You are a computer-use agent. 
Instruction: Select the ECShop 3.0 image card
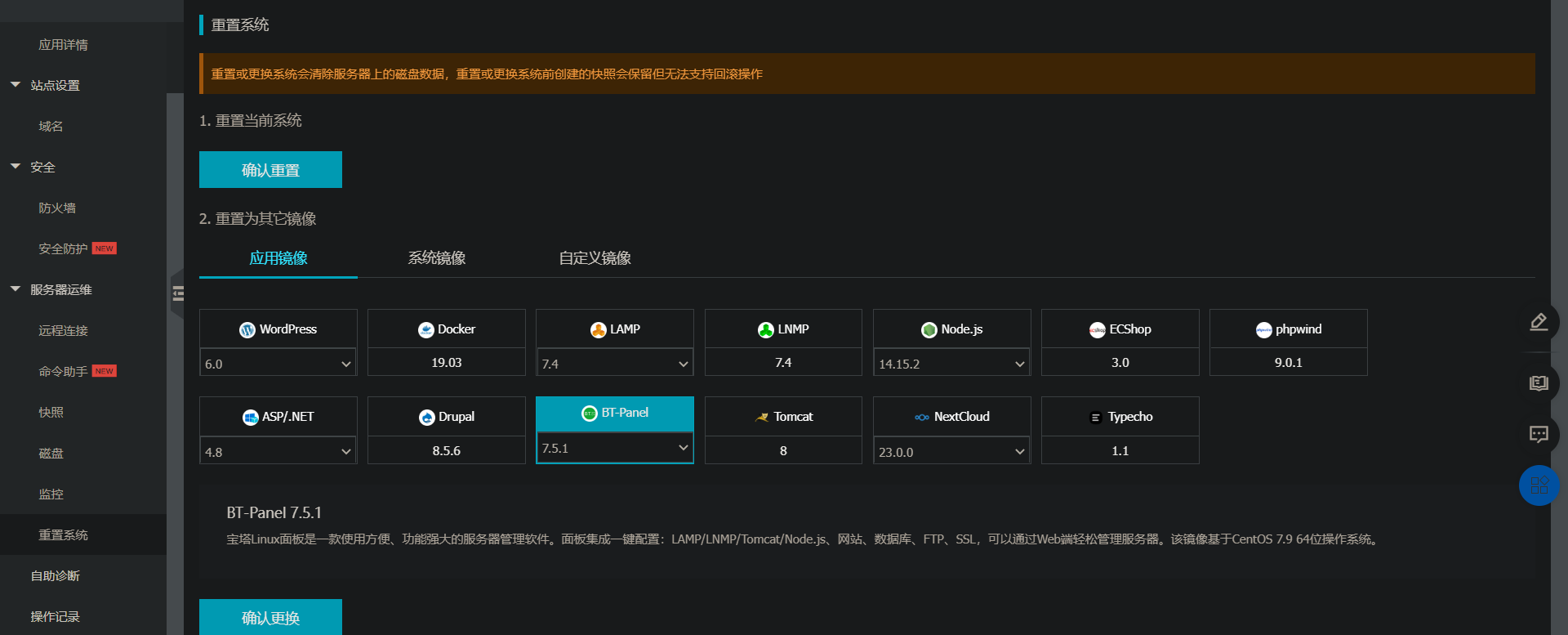1120,342
